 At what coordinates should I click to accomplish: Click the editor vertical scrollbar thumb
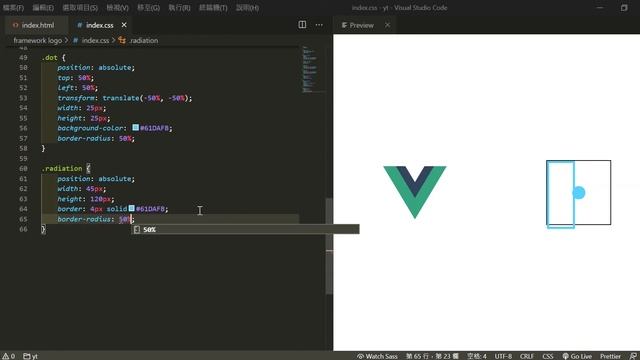pyautogui.click(x=329, y=246)
